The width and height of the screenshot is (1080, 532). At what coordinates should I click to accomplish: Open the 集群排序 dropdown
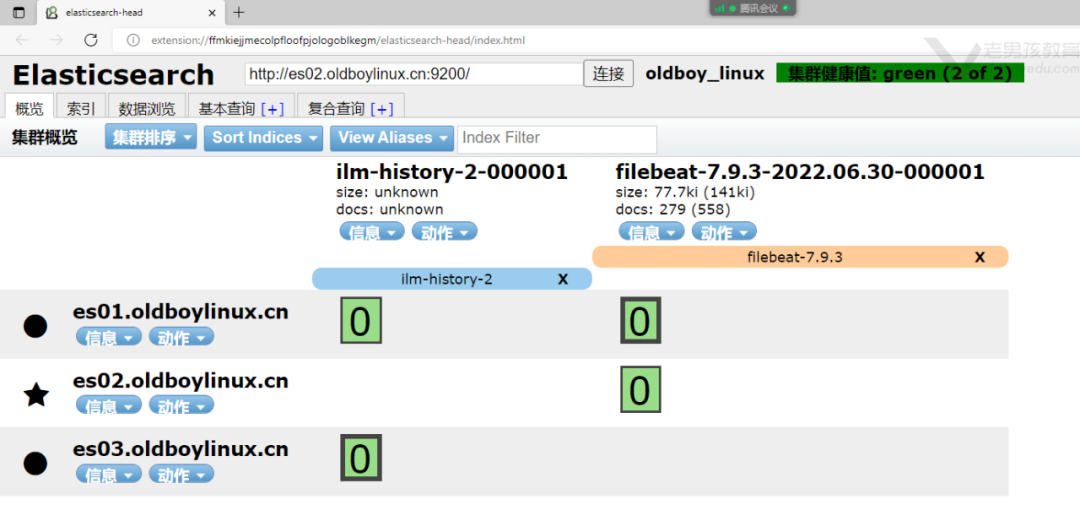151,138
